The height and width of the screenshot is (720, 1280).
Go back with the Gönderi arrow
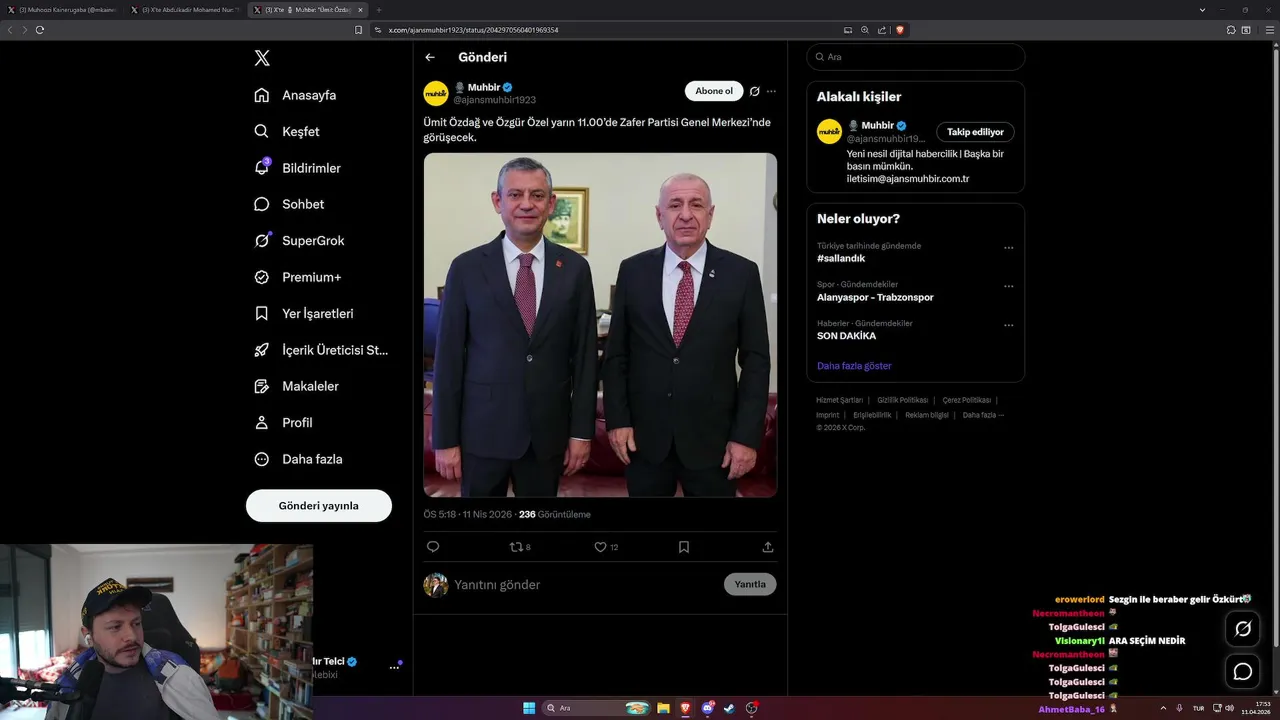tap(430, 57)
